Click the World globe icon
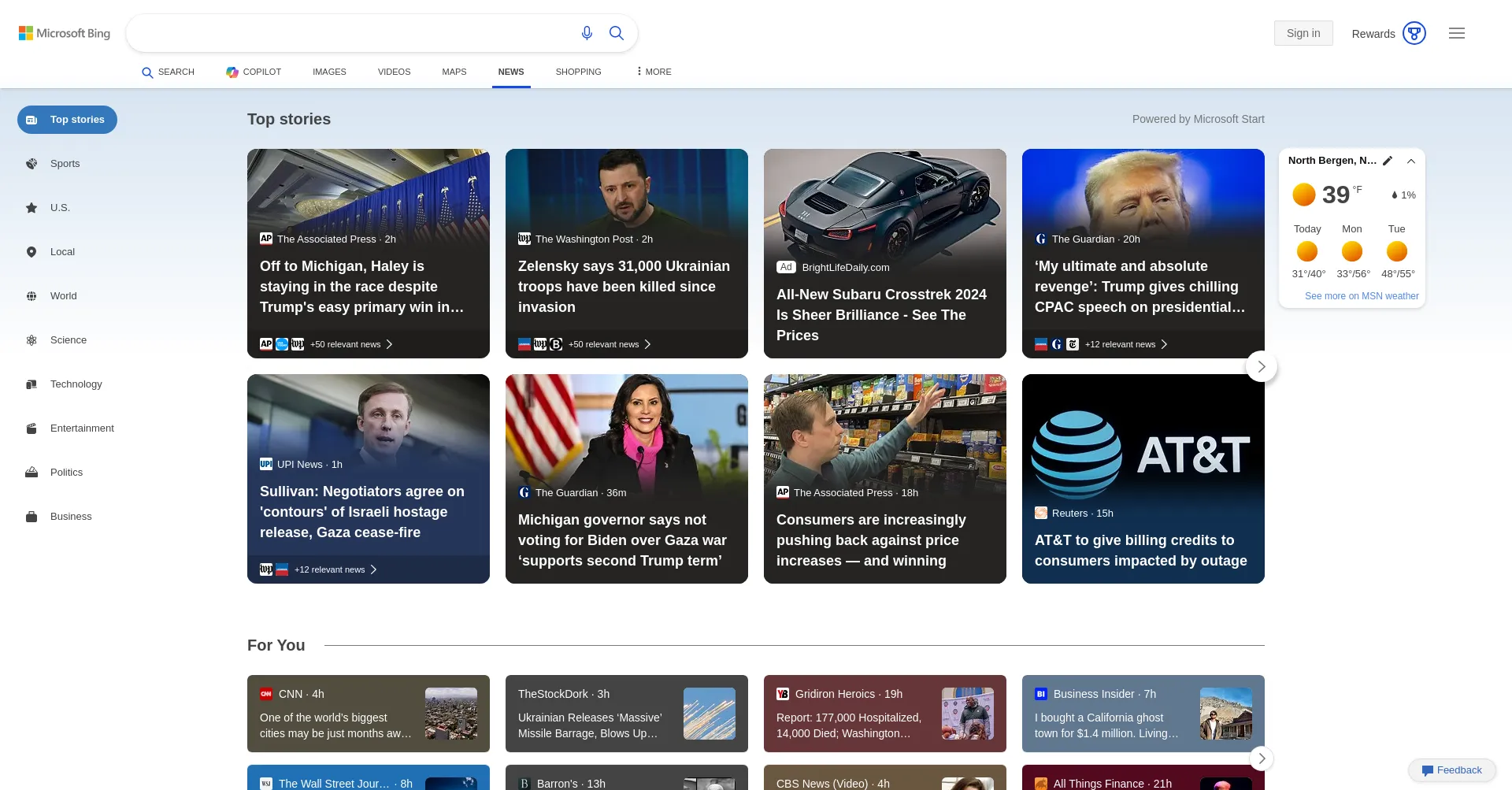The image size is (1512, 790). pos(31,296)
